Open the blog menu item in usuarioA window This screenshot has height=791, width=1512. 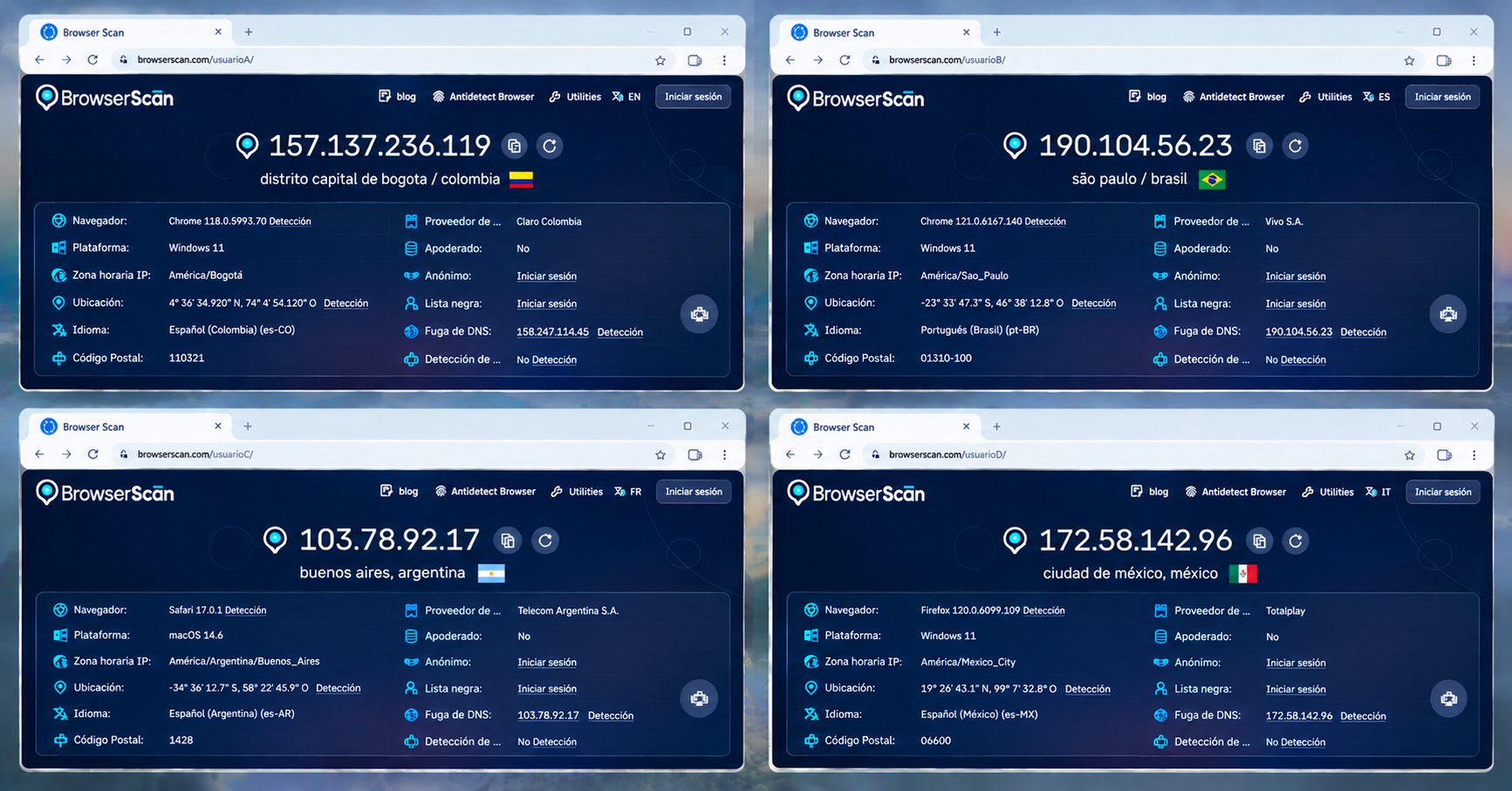point(397,97)
